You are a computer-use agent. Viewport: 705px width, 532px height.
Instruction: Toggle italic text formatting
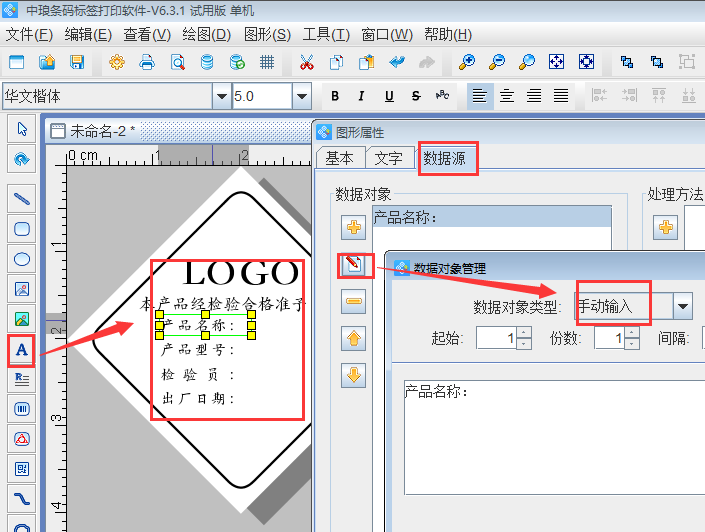(x=362, y=97)
